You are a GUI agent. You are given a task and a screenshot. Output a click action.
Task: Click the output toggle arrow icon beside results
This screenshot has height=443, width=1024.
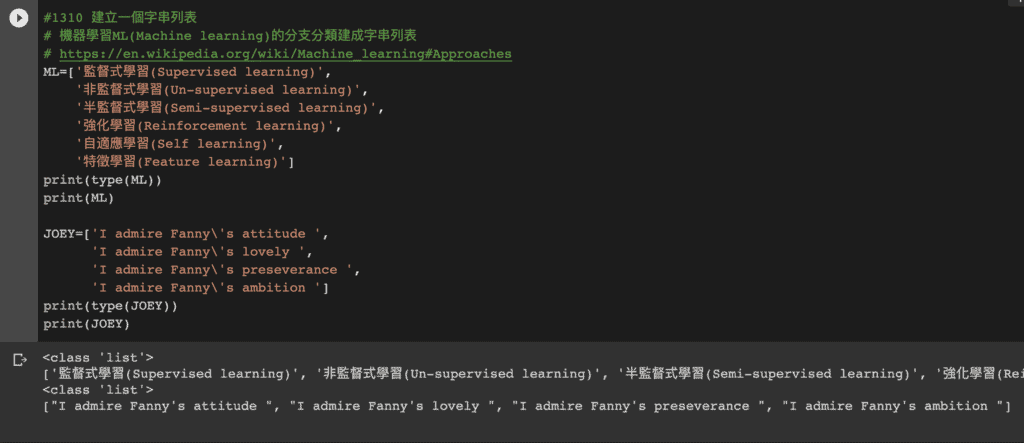[x=20, y=360]
